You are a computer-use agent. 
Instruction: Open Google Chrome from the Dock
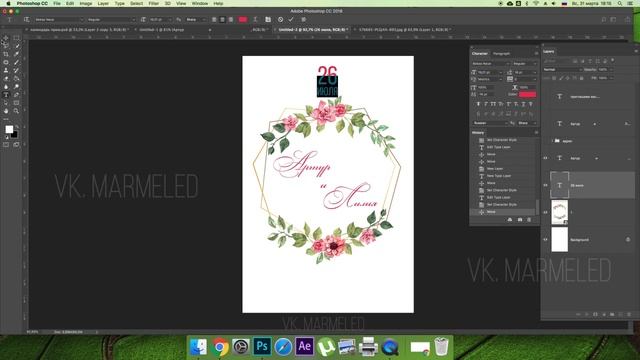(220, 347)
